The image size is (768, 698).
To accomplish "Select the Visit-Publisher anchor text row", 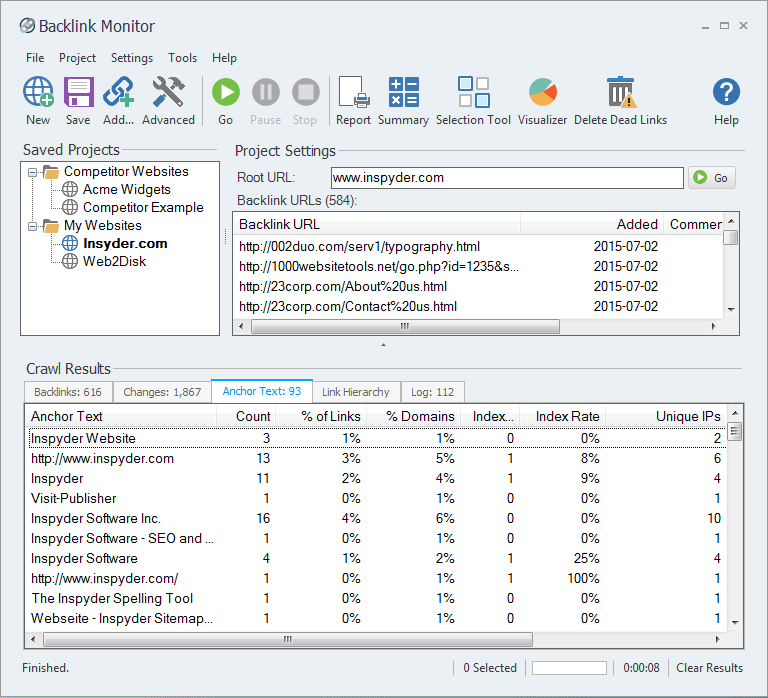I will (x=376, y=499).
